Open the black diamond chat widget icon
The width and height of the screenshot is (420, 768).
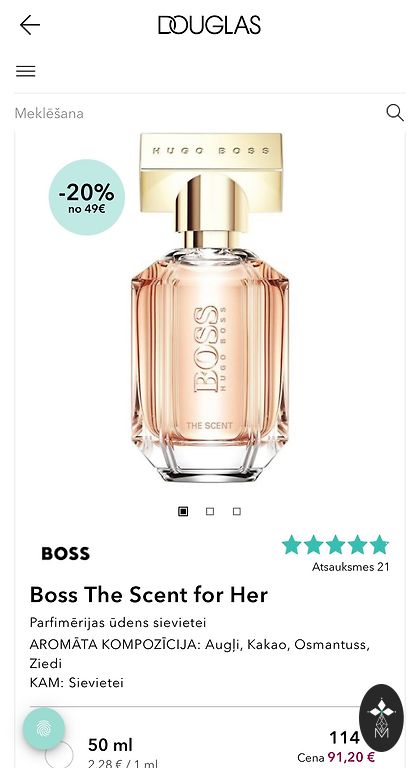click(381, 718)
